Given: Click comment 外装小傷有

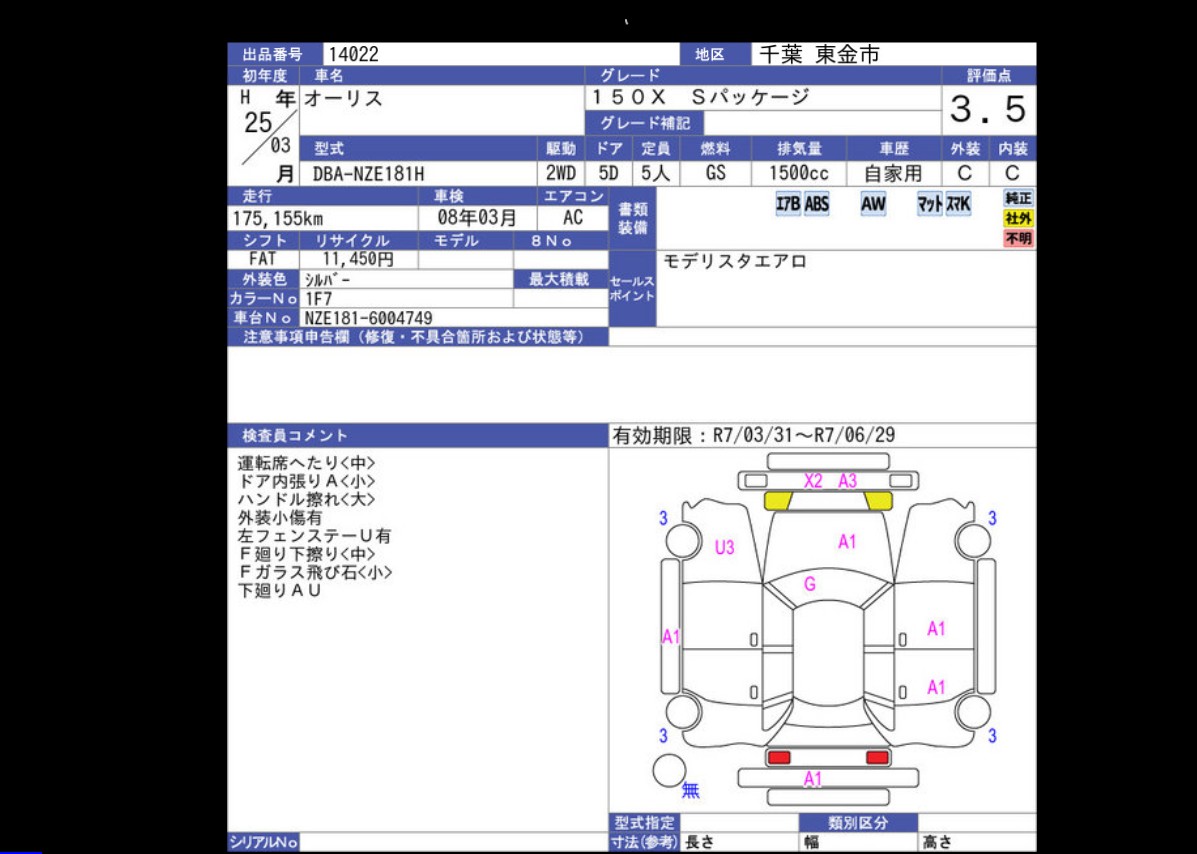Looking at the screenshot, I should click(279, 518).
